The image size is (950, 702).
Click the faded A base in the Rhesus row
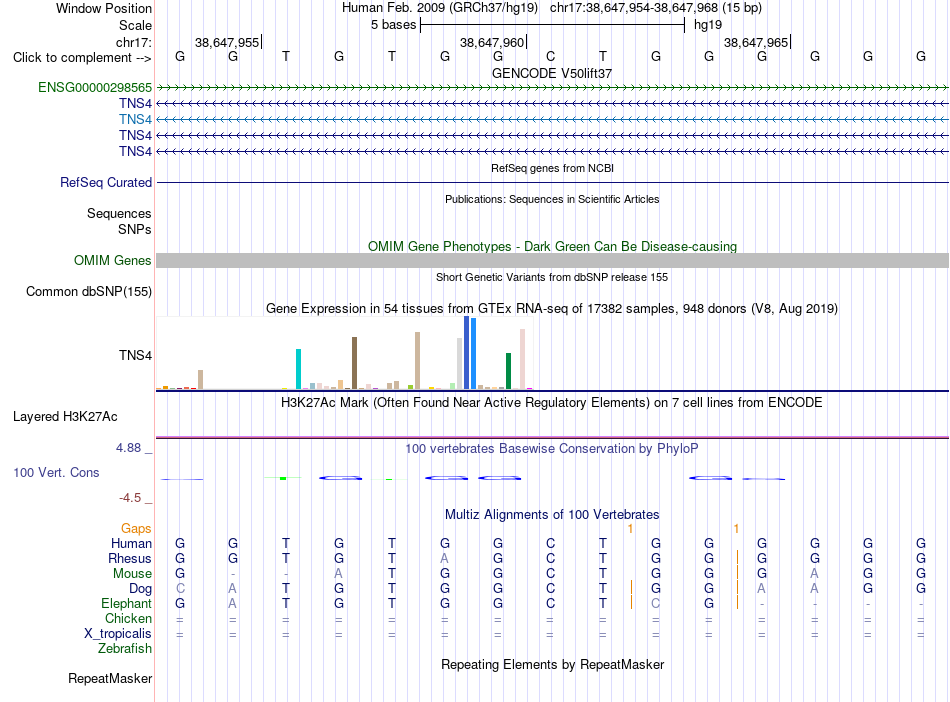point(445,558)
